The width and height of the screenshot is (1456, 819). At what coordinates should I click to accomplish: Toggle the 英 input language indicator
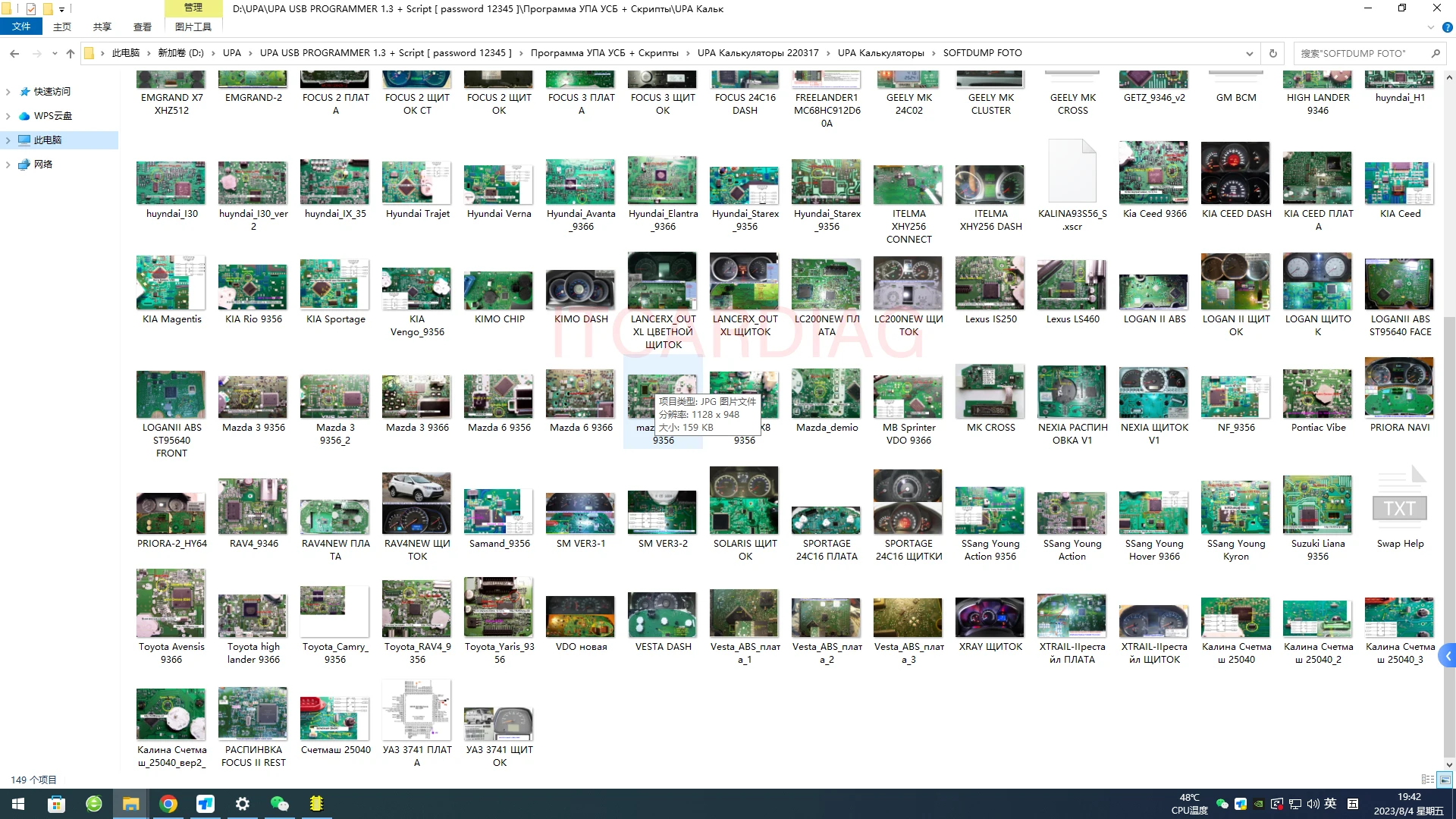(1330, 804)
